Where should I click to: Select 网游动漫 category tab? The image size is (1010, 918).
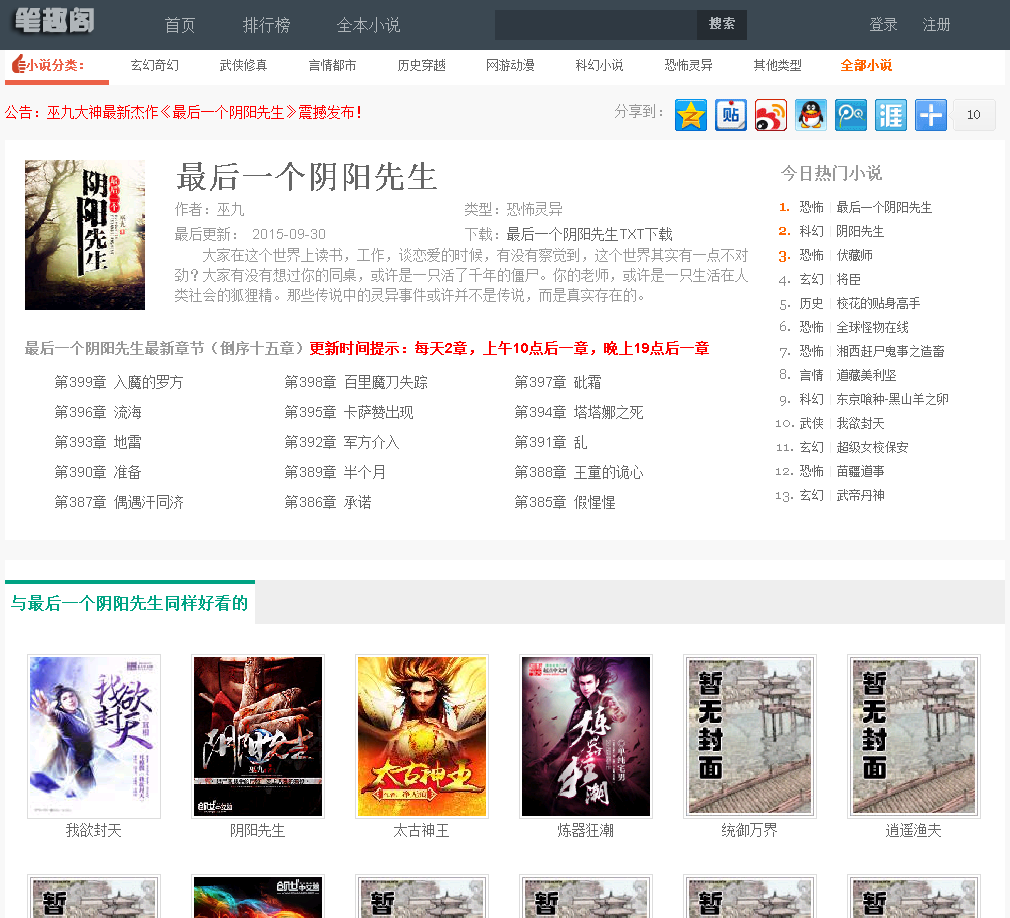pyautogui.click(x=510, y=65)
